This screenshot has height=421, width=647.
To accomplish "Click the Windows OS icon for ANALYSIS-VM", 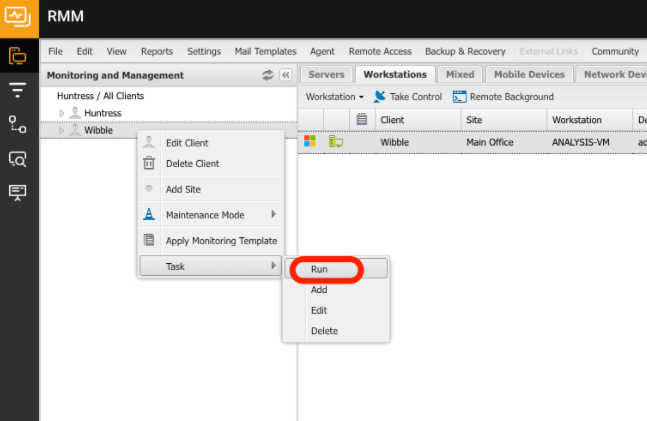I will [x=310, y=141].
